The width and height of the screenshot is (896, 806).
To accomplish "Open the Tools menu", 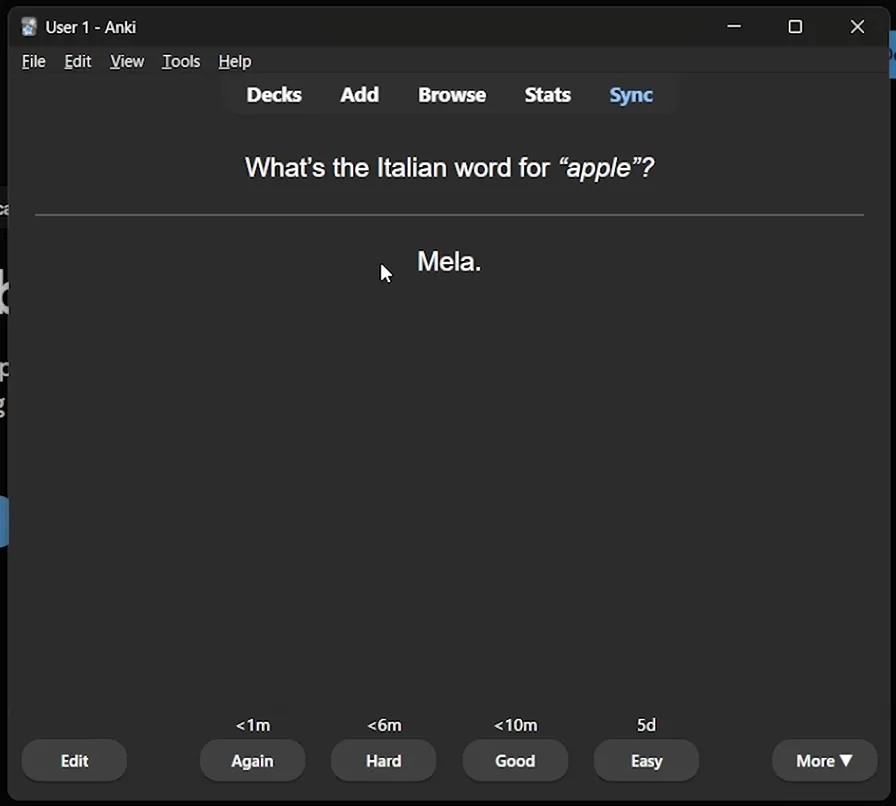I will pyautogui.click(x=180, y=61).
